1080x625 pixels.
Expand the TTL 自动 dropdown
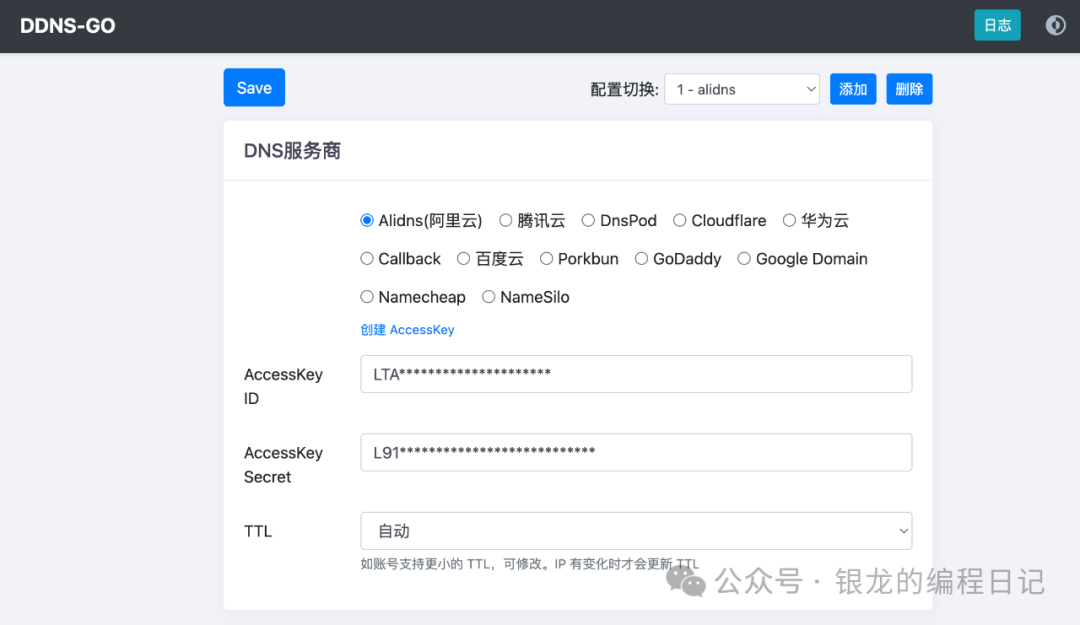click(636, 531)
